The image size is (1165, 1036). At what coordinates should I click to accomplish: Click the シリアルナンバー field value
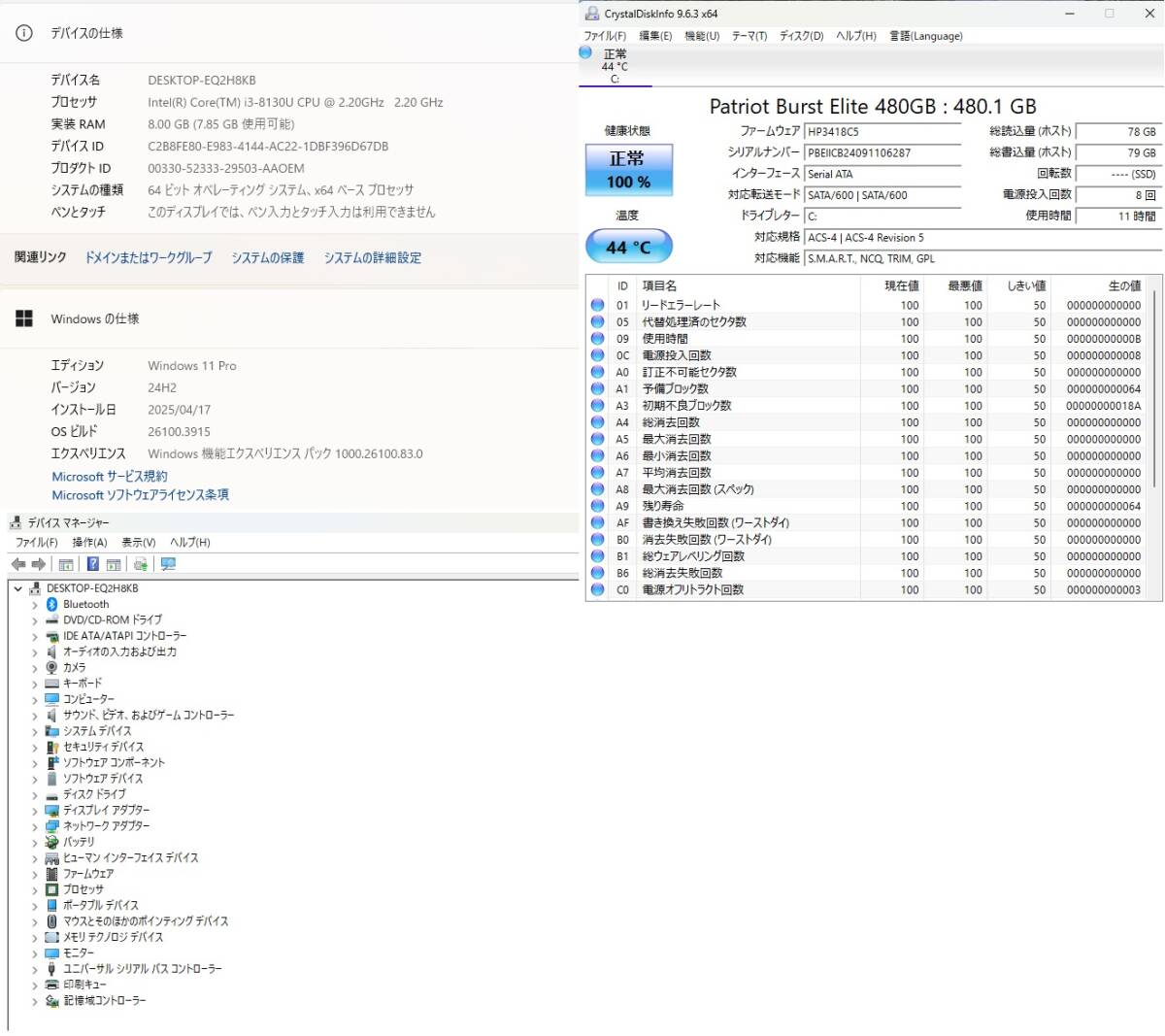tap(882, 153)
